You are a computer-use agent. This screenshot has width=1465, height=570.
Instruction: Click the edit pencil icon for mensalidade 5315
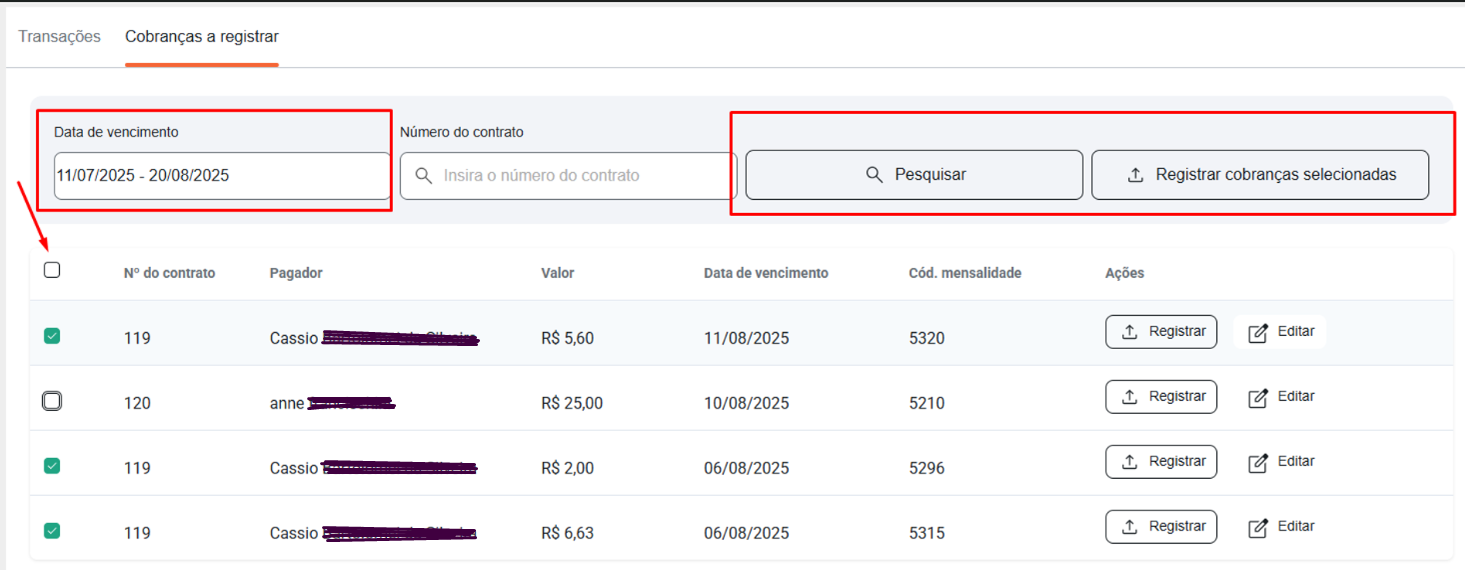[1258, 527]
